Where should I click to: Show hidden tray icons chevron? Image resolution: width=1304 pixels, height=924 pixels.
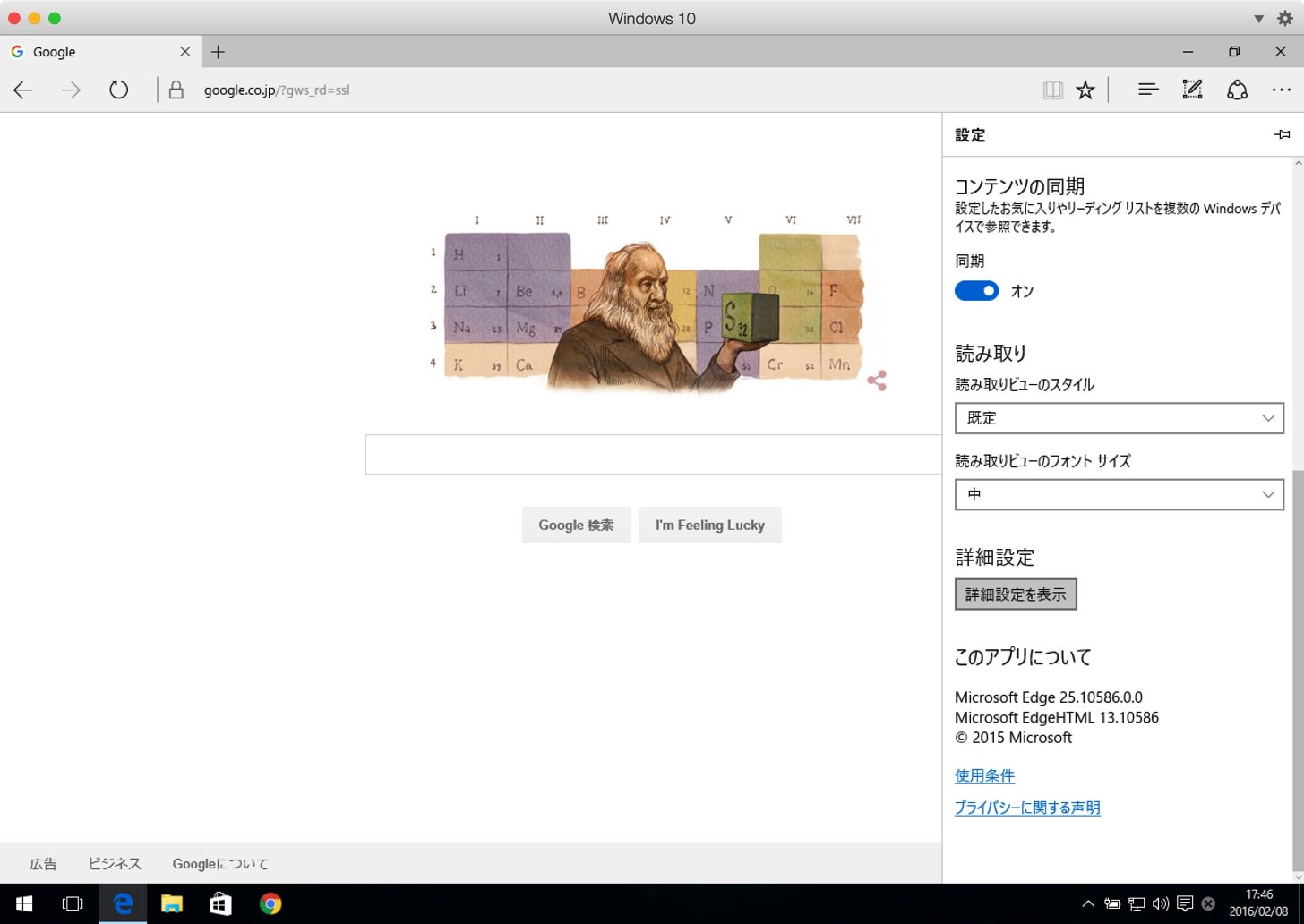coord(1088,903)
